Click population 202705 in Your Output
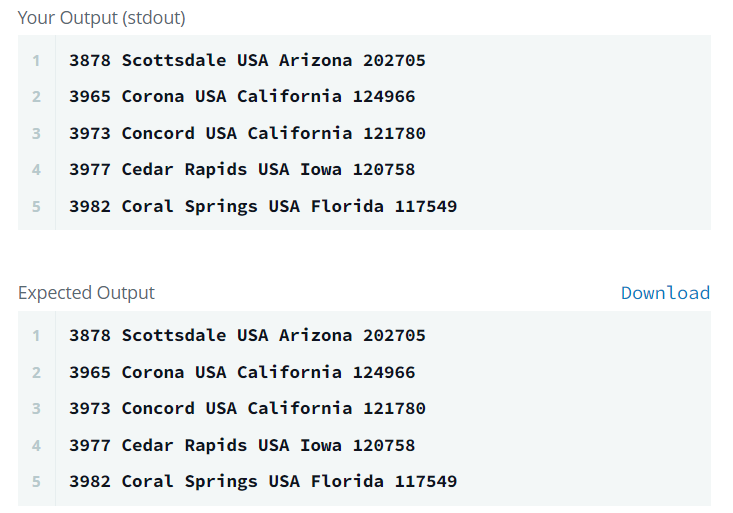 [394, 60]
